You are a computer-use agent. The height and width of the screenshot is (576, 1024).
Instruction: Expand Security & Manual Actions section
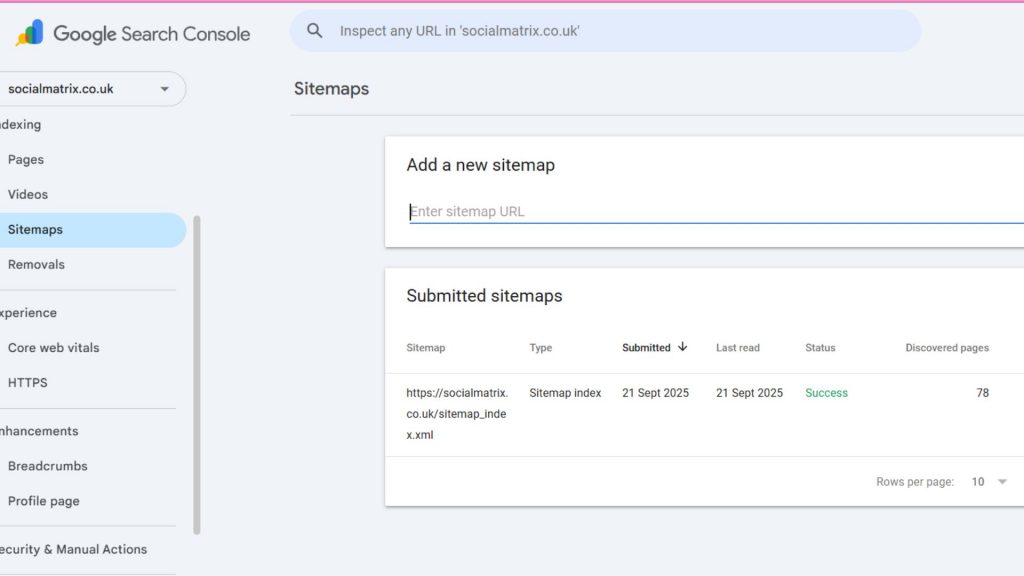tap(74, 549)
